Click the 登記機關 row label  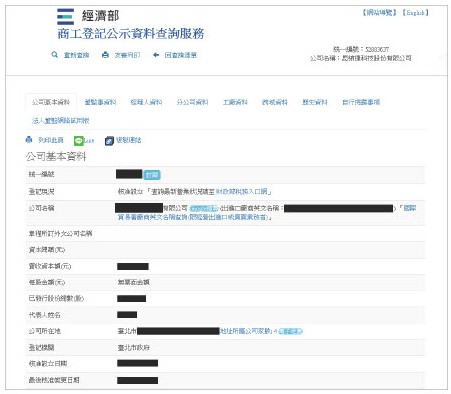41,348
